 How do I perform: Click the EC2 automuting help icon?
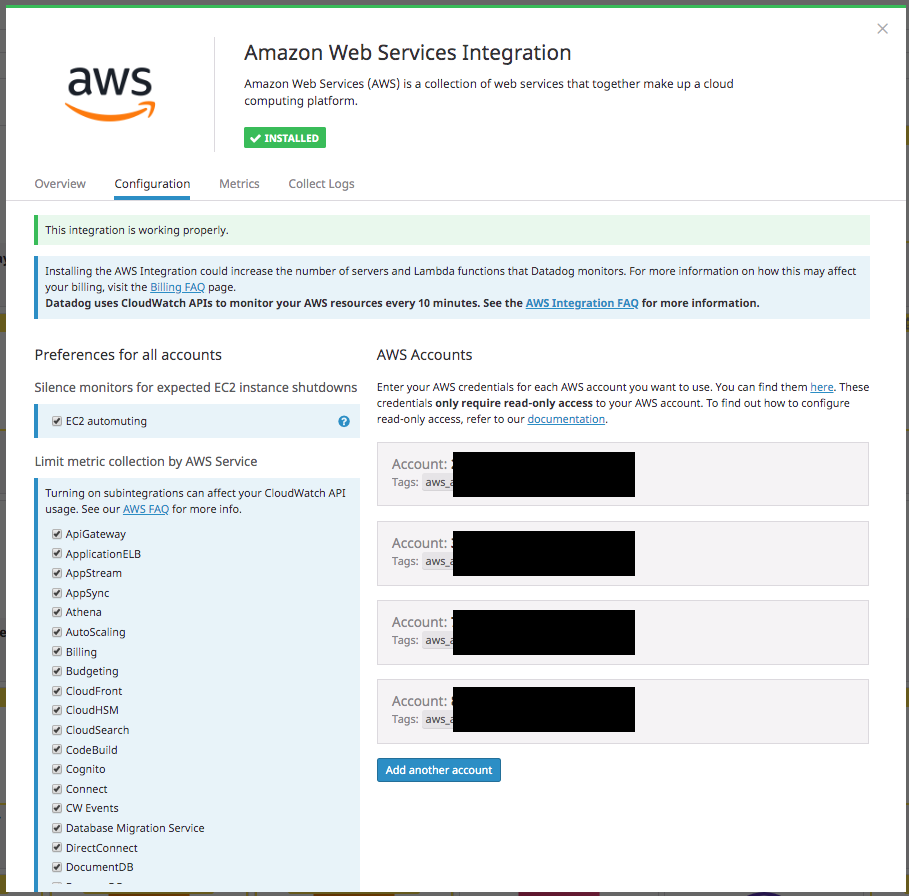(344, 421)
